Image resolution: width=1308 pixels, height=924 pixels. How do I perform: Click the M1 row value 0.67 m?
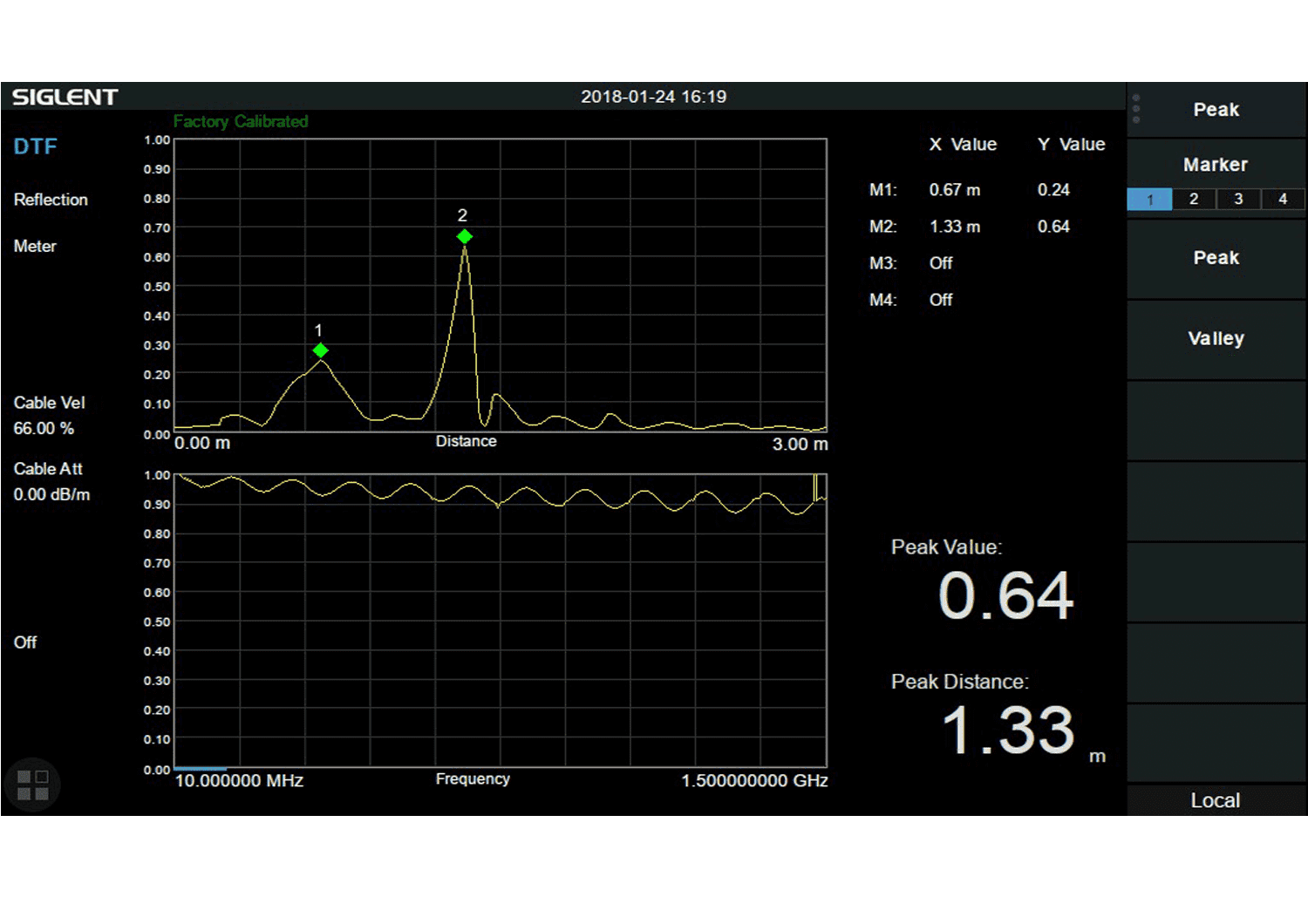tap(955, 190)
